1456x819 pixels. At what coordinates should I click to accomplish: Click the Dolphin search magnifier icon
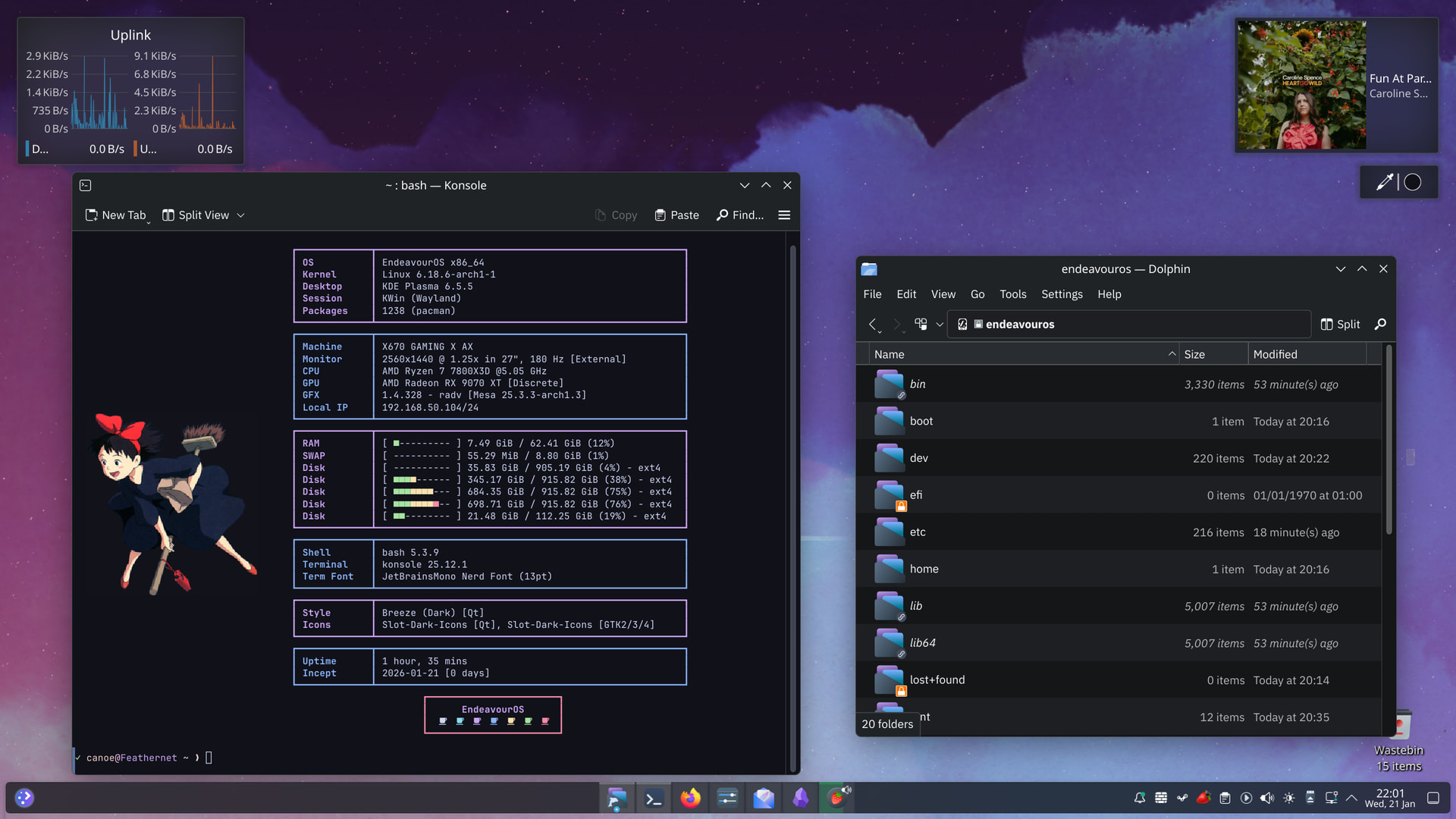click(1380, 324)
